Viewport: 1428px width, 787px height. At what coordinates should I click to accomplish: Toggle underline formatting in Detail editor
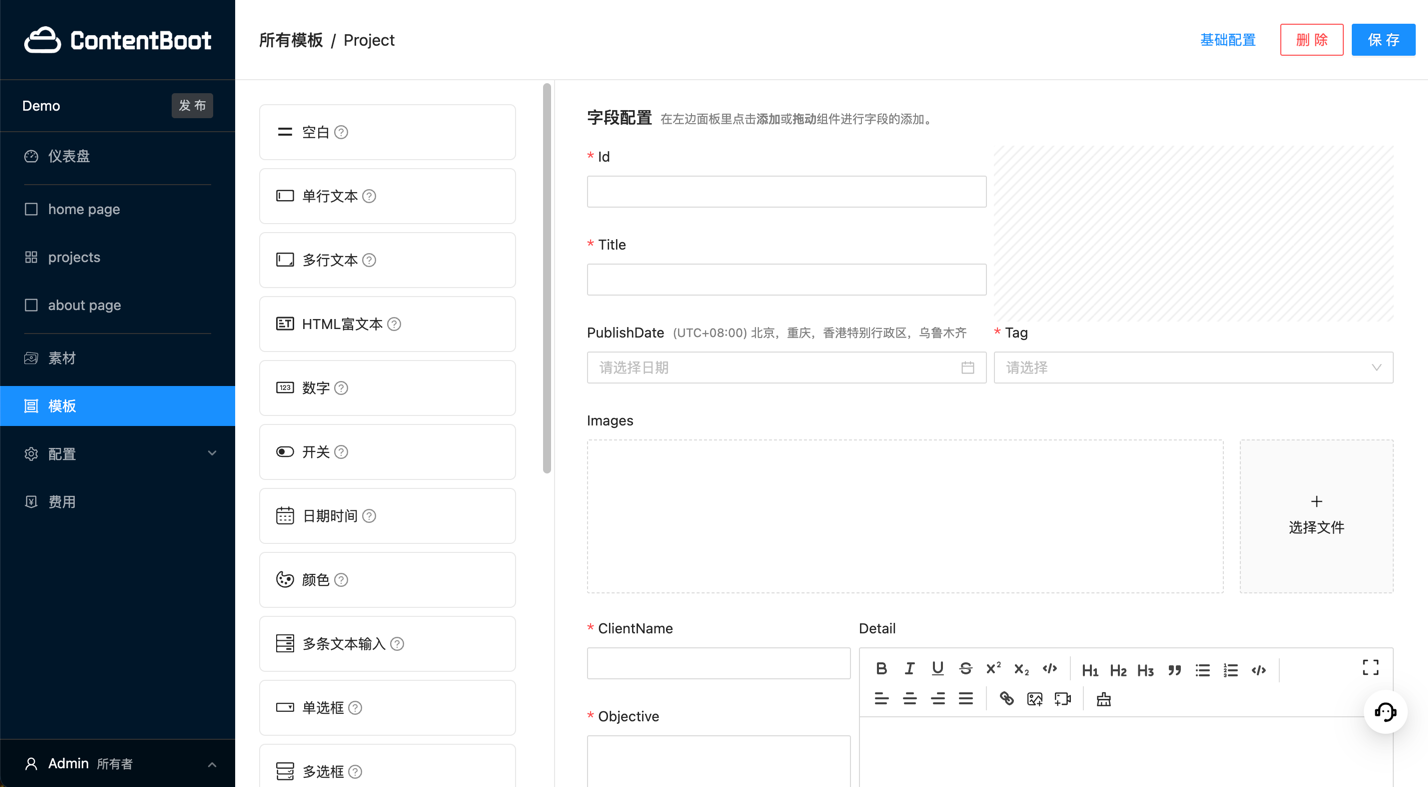(x=937, y=669)
